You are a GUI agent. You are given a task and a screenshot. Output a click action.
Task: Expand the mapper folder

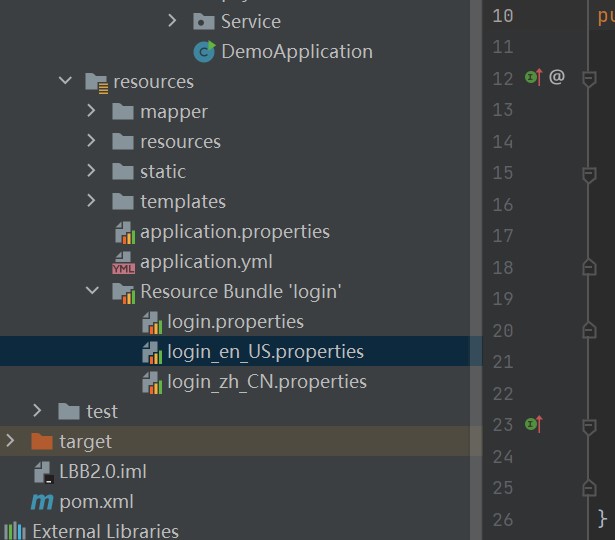(x=91, y=111)
